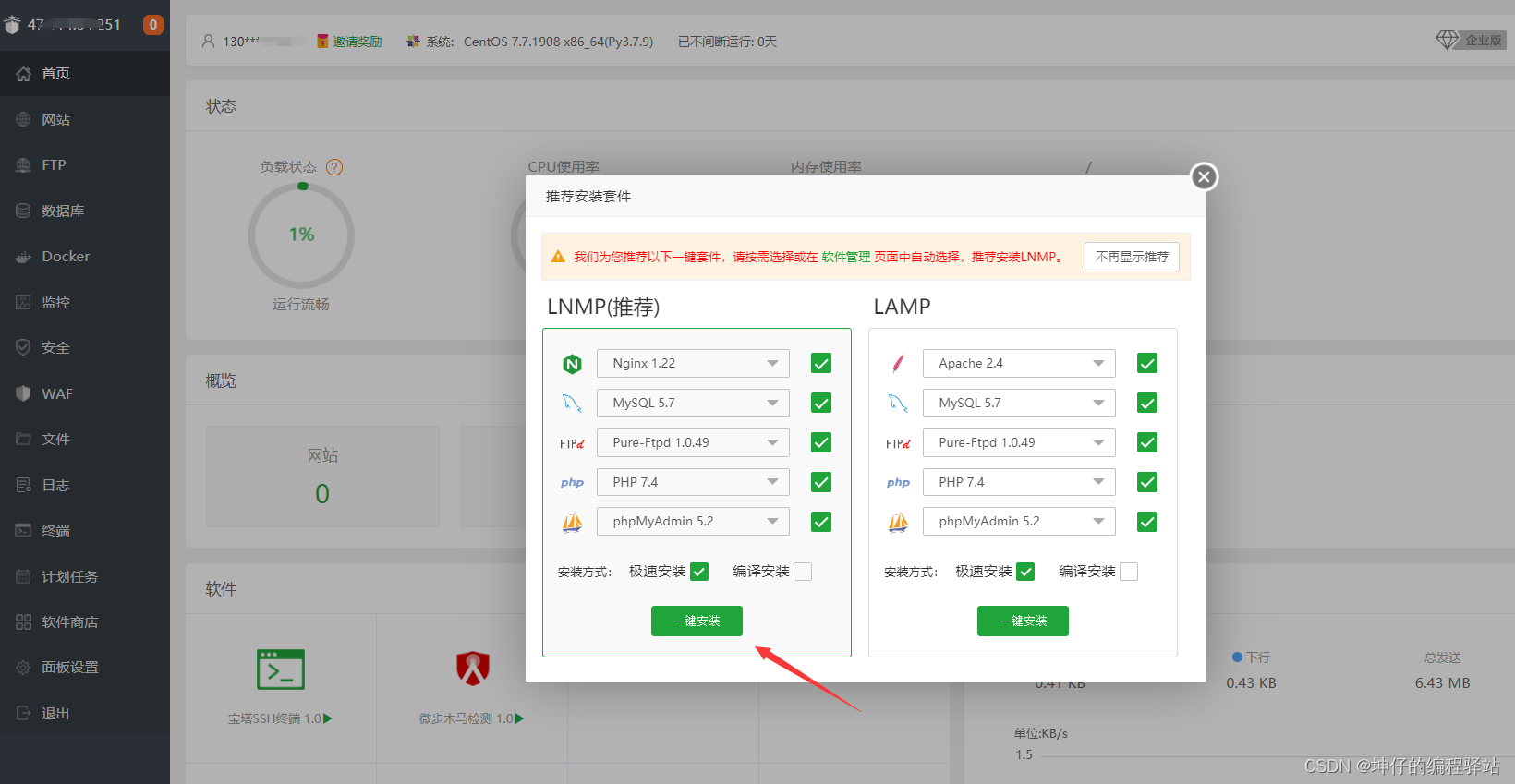Screen dimensions: 1515x784
Task: Open the LAMP MySQL 5.7 dropdown
Action: pos(1019,404)
